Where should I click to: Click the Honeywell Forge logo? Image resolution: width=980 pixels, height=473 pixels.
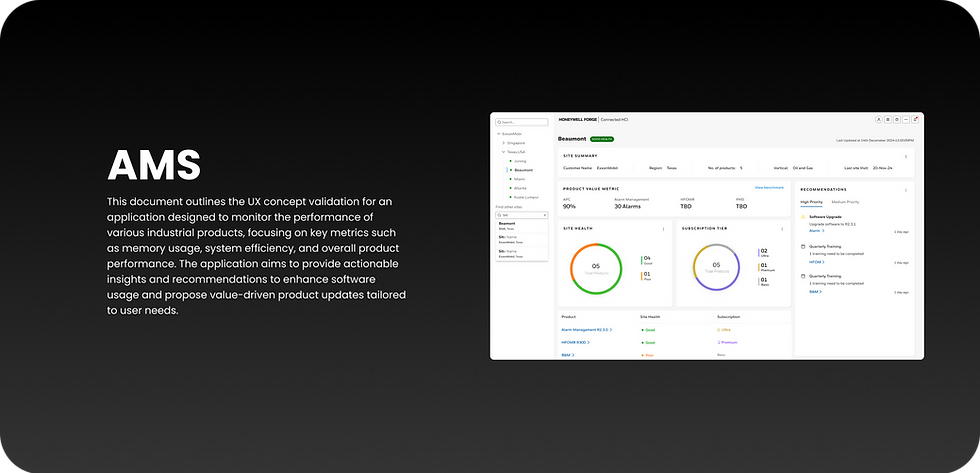click(578, 119)
